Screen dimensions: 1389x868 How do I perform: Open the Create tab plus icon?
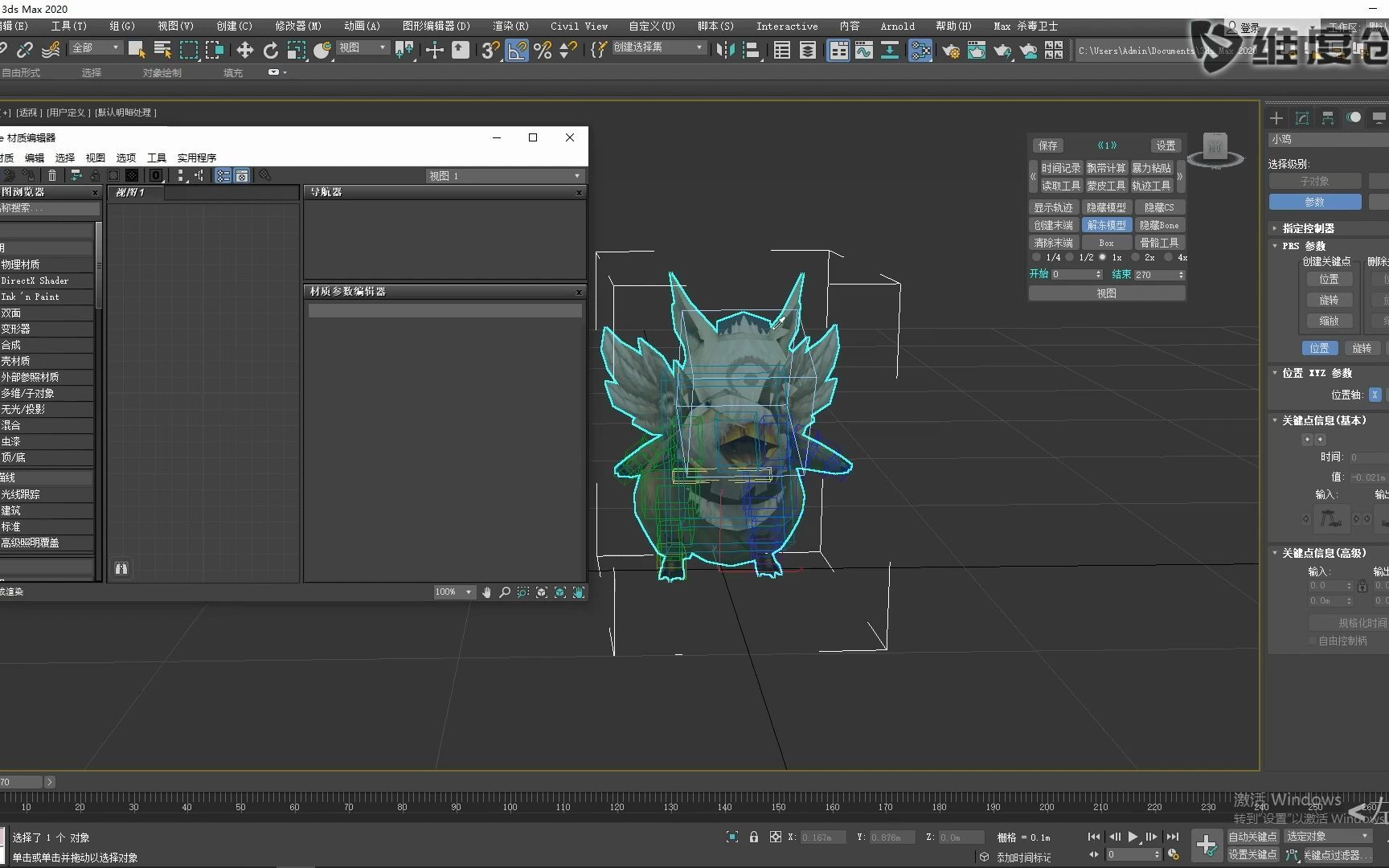1276,118
